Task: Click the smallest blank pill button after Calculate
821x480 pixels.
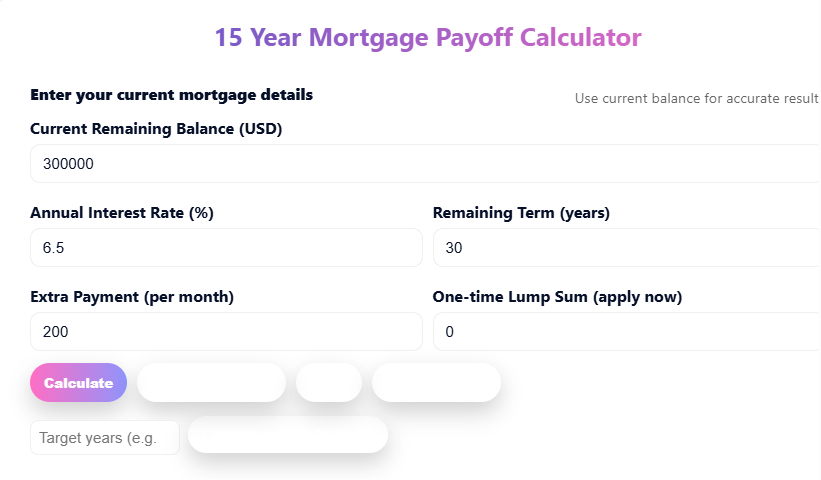Action: (x=329, y=383)
